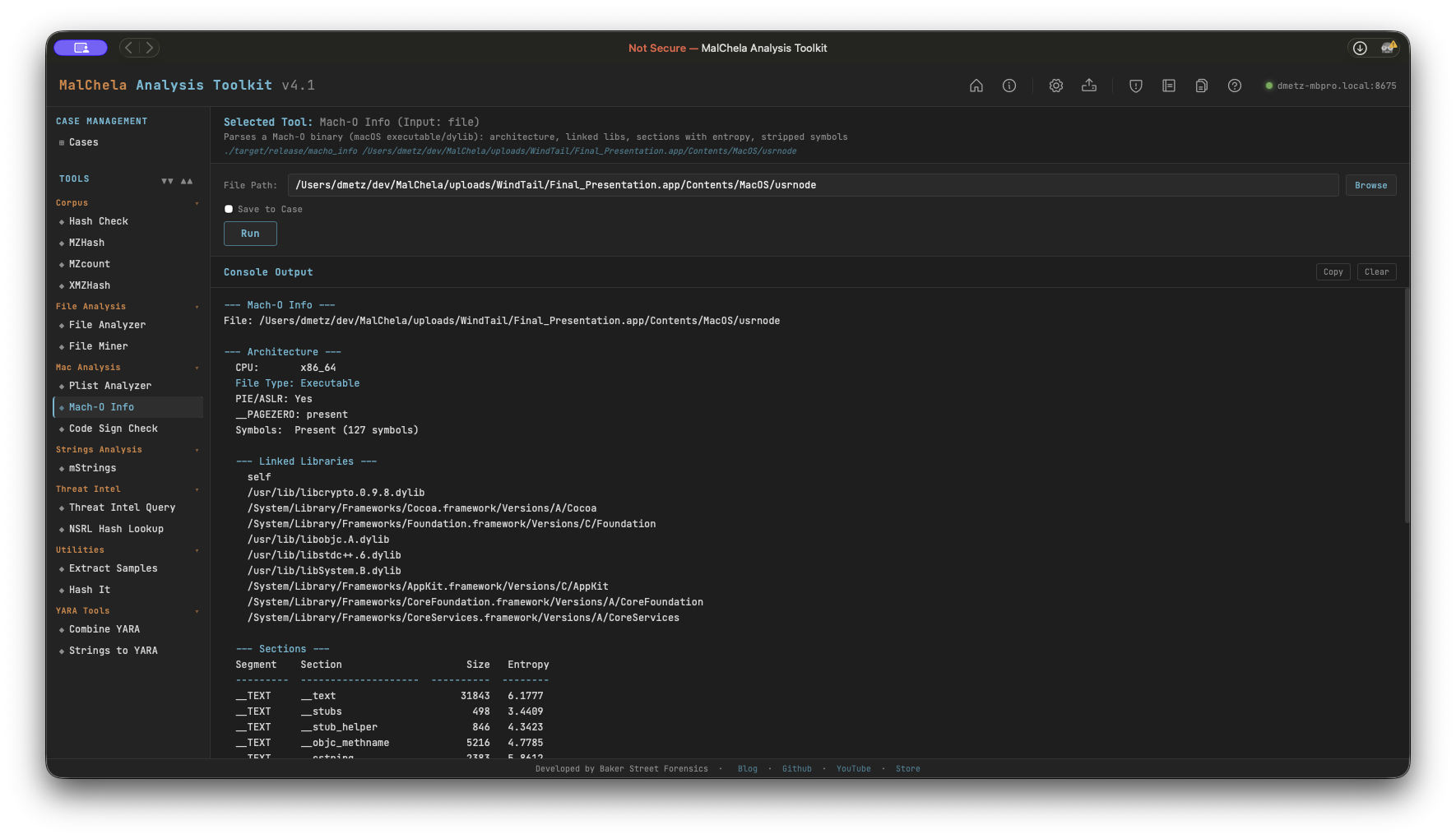This screenshot has width=1456, height=839.
Task: Click the console output vertical scrollbar
Action: coord(1407,406)
